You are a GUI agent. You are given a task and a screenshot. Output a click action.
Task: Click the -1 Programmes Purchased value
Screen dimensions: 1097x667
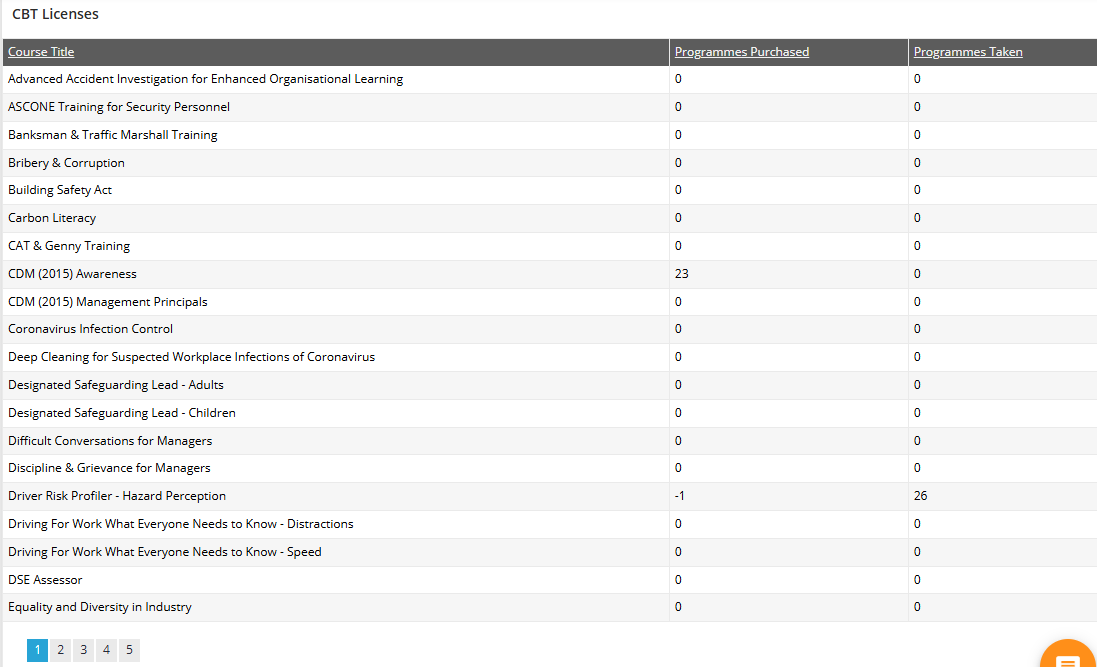[x=680, y=496]
